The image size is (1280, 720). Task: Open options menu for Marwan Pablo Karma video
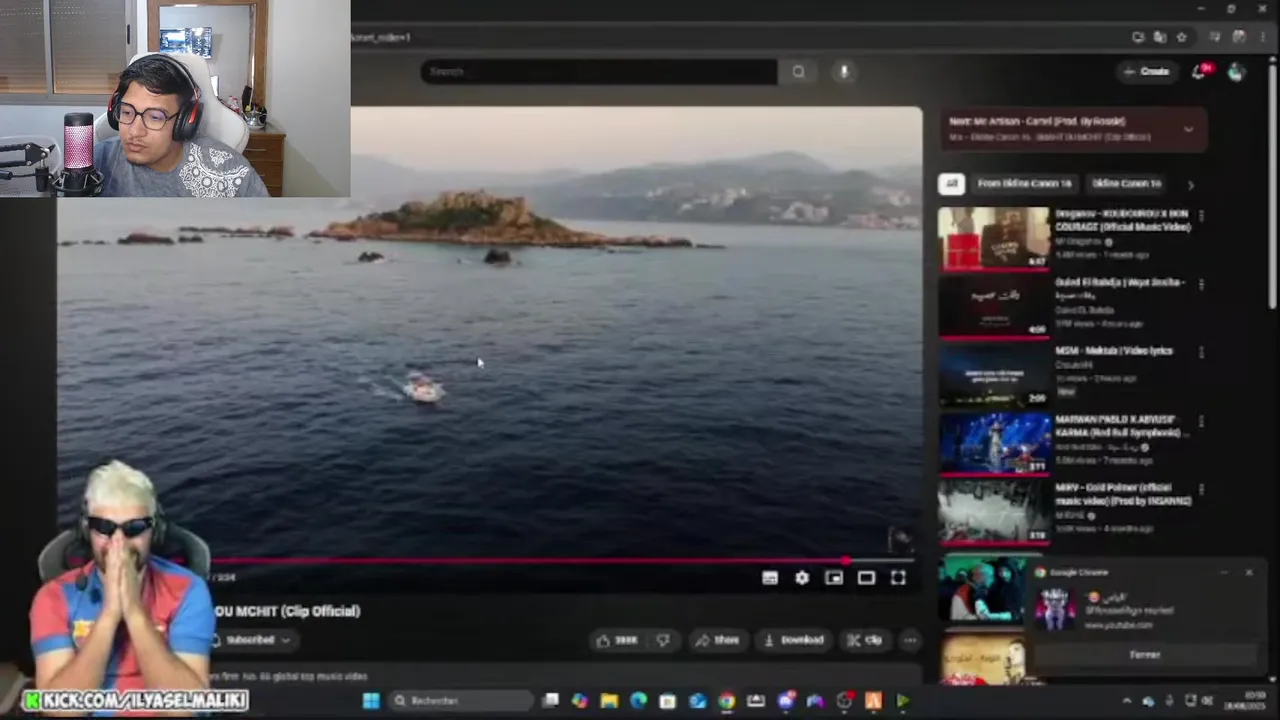pyautogui.click(x=1201, y=421)
